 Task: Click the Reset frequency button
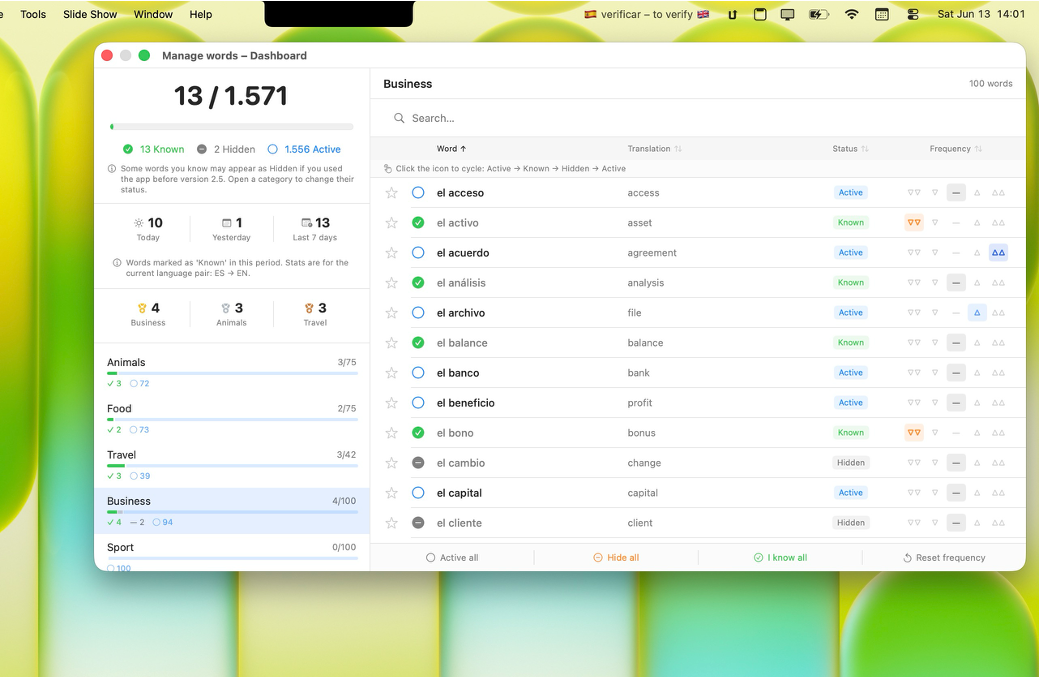pos(944,558)
